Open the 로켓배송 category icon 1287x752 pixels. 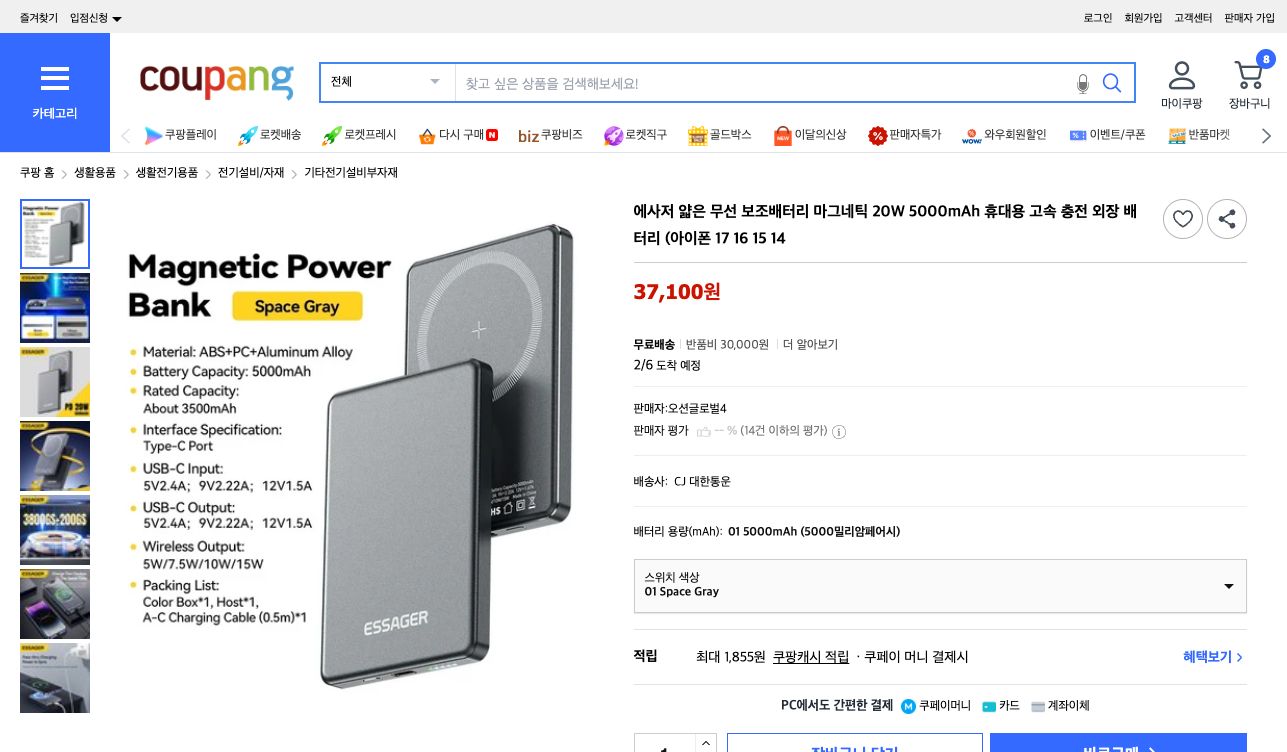pos(247,135)
